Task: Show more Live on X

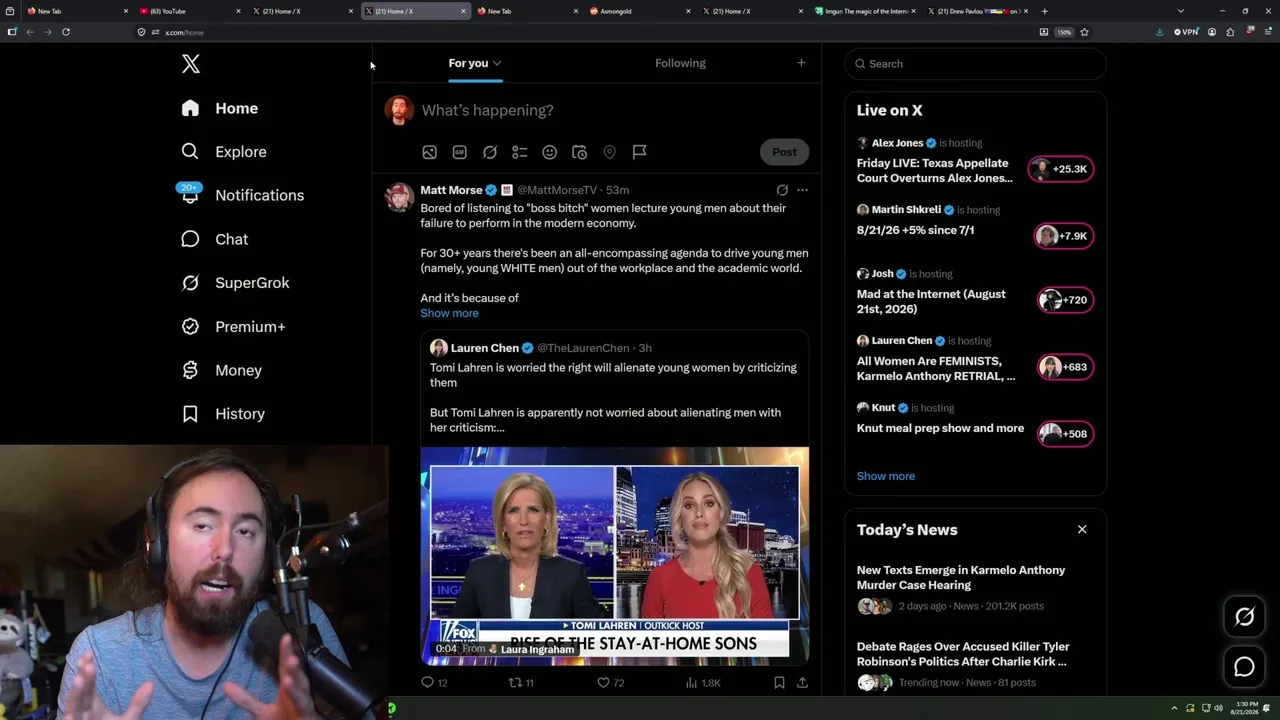Action: click(885, 476)
